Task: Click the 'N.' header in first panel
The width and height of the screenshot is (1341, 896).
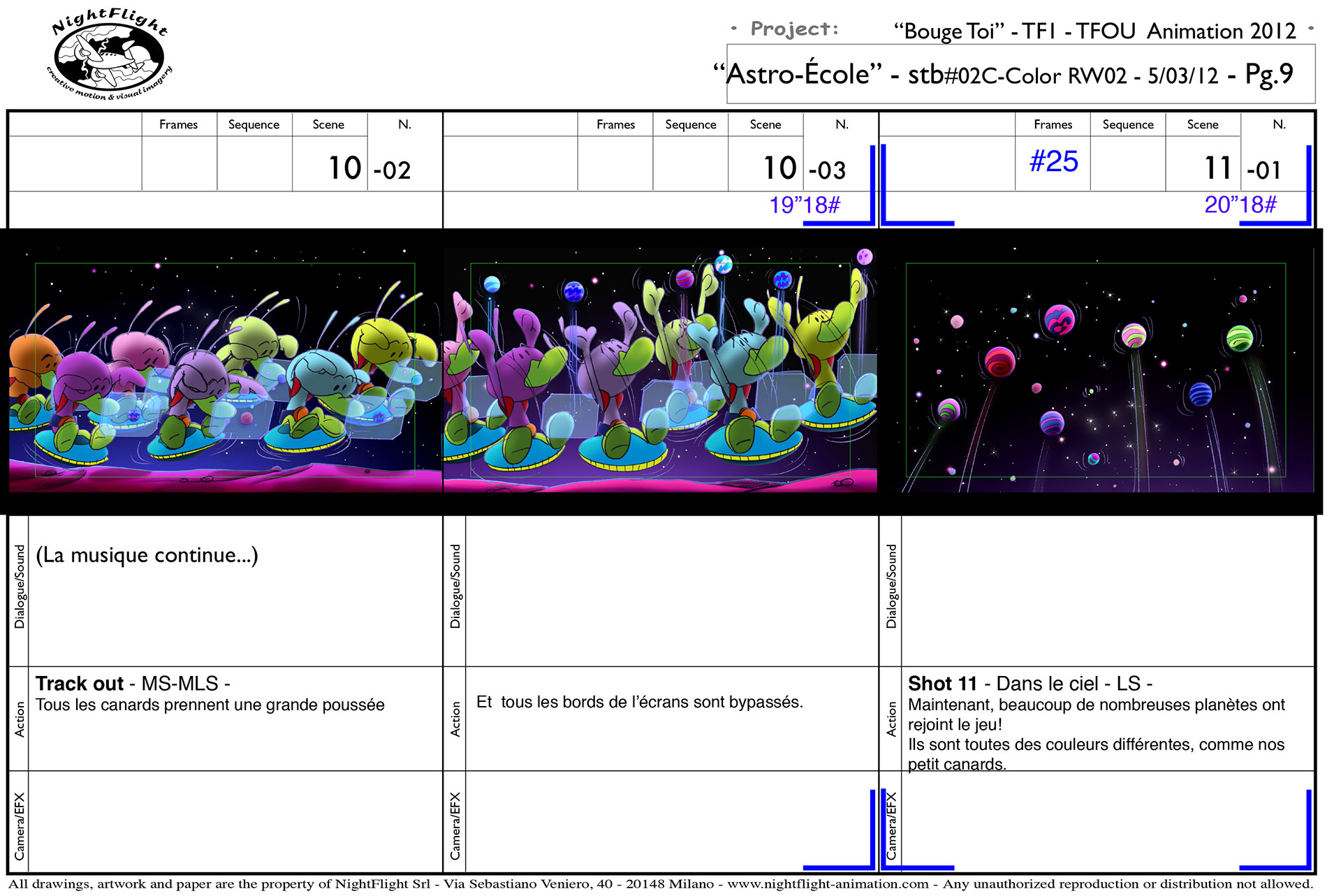Action: point(405,124)
